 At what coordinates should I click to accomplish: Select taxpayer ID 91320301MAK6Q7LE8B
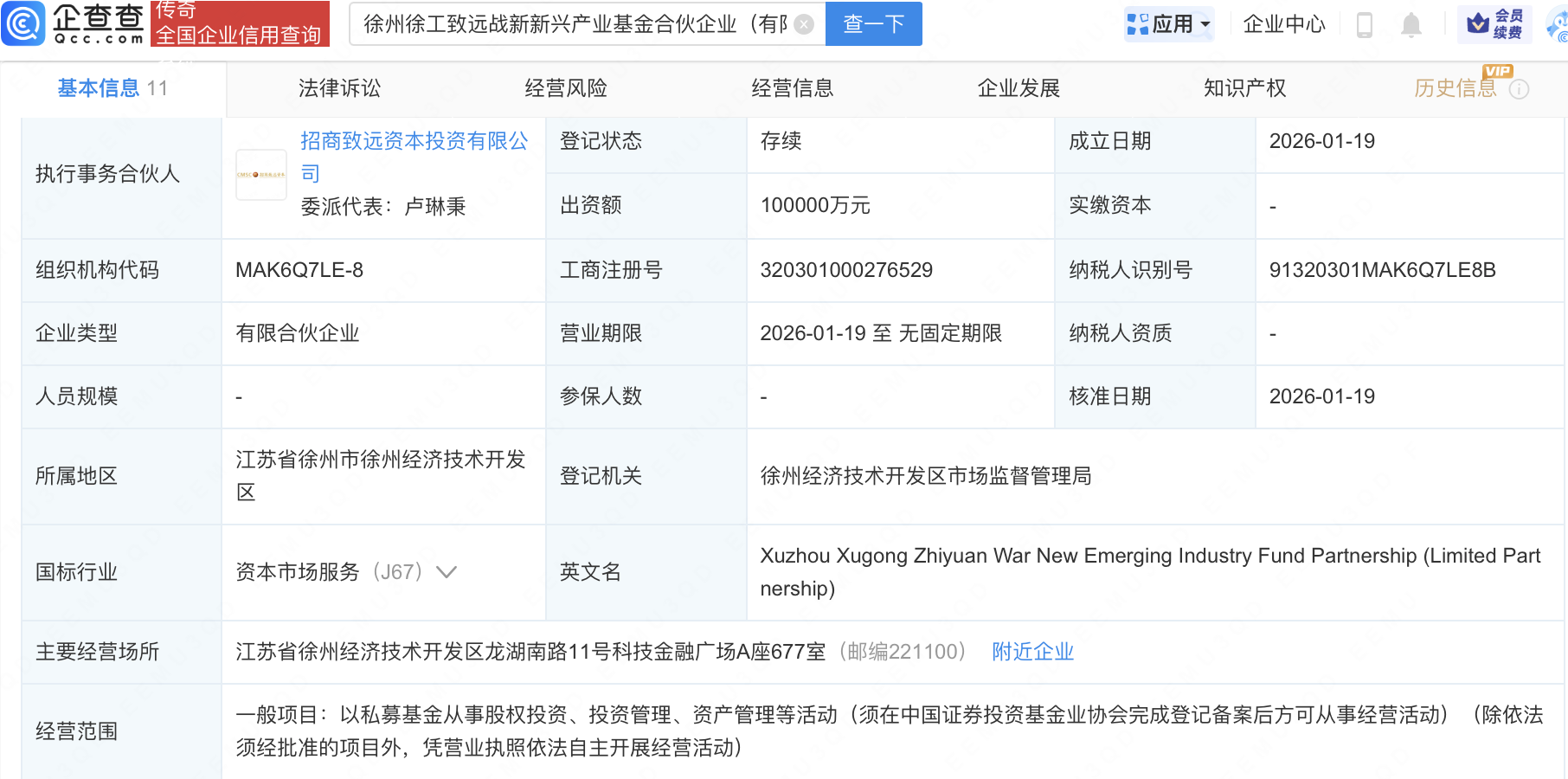1382,270
